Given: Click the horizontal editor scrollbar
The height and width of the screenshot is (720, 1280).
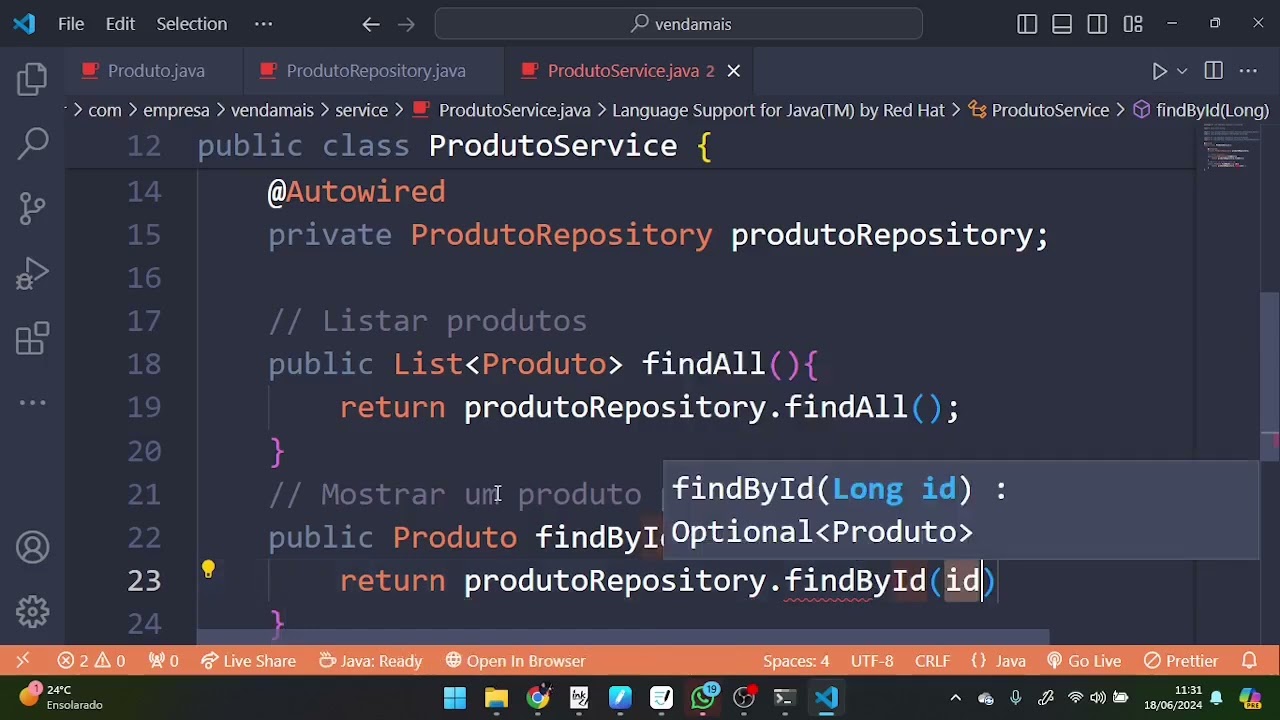Looking at the screenshot, I should point(622,636).
